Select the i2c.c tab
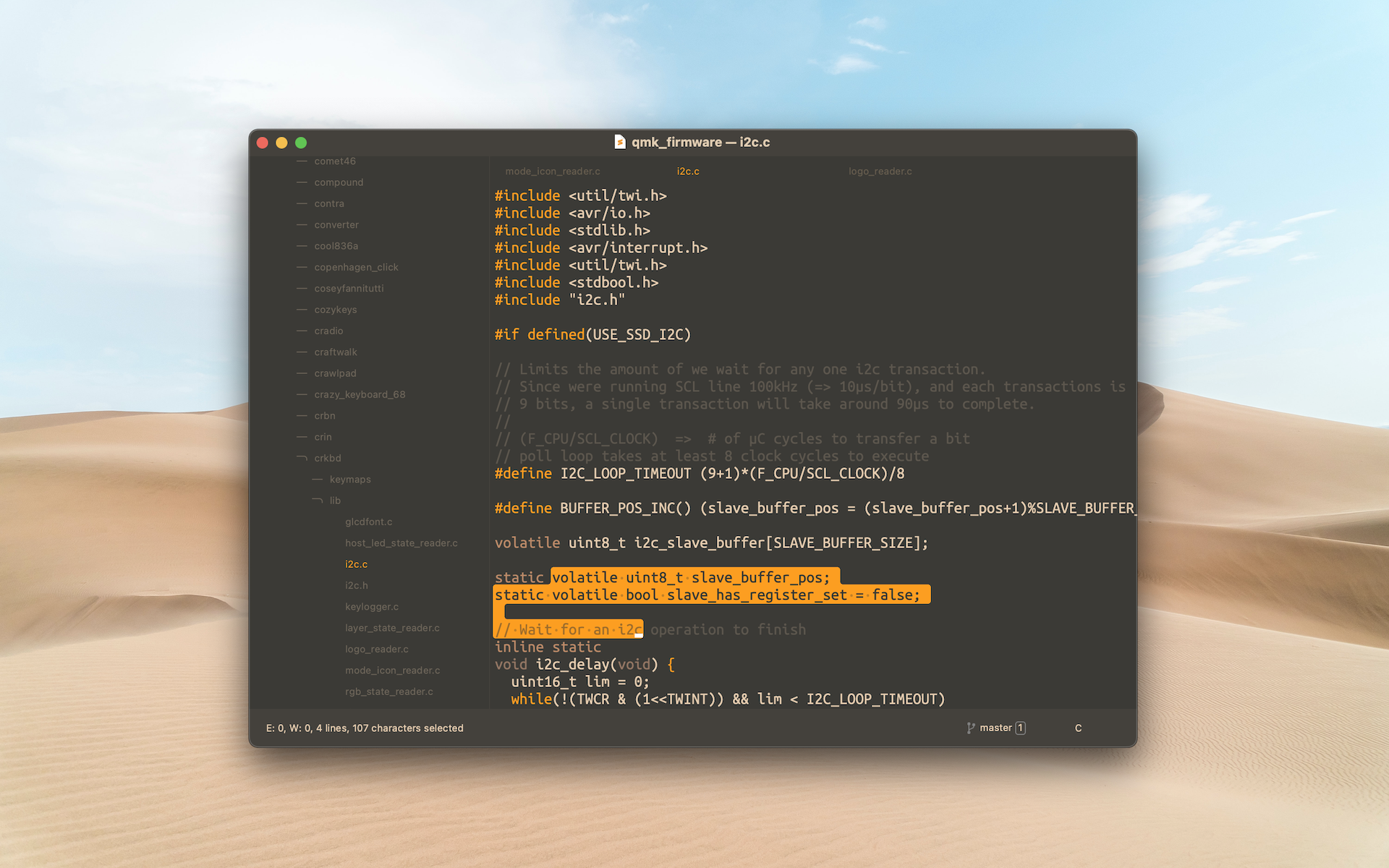Screen dimensions: 1389x868 687,171
